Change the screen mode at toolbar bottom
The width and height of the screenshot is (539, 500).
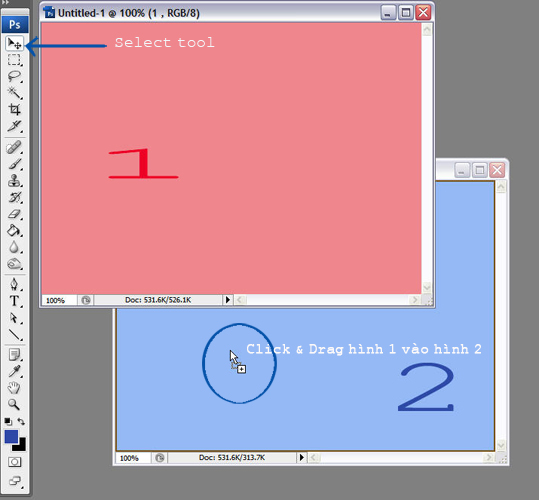tap(14, 480)
